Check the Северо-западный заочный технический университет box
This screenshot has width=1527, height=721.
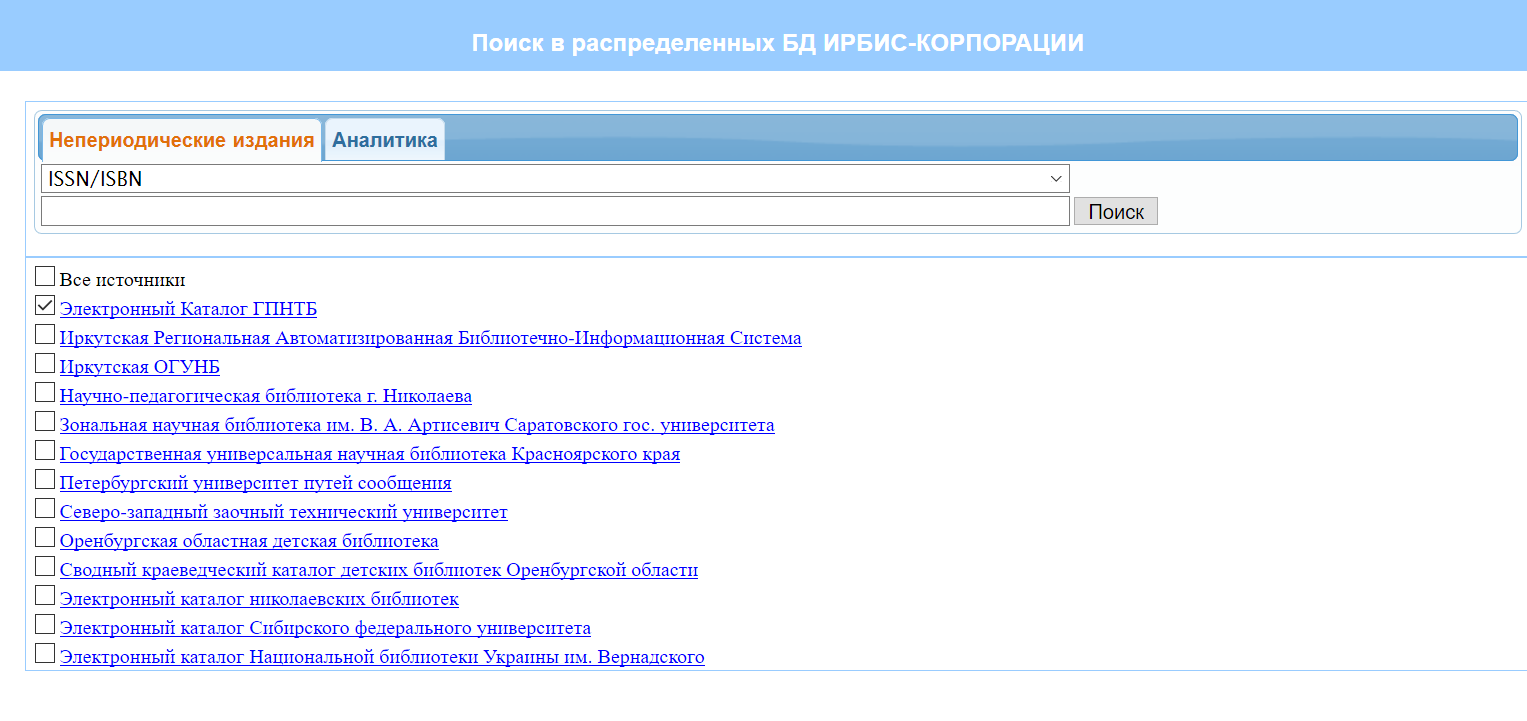point(45,508)
